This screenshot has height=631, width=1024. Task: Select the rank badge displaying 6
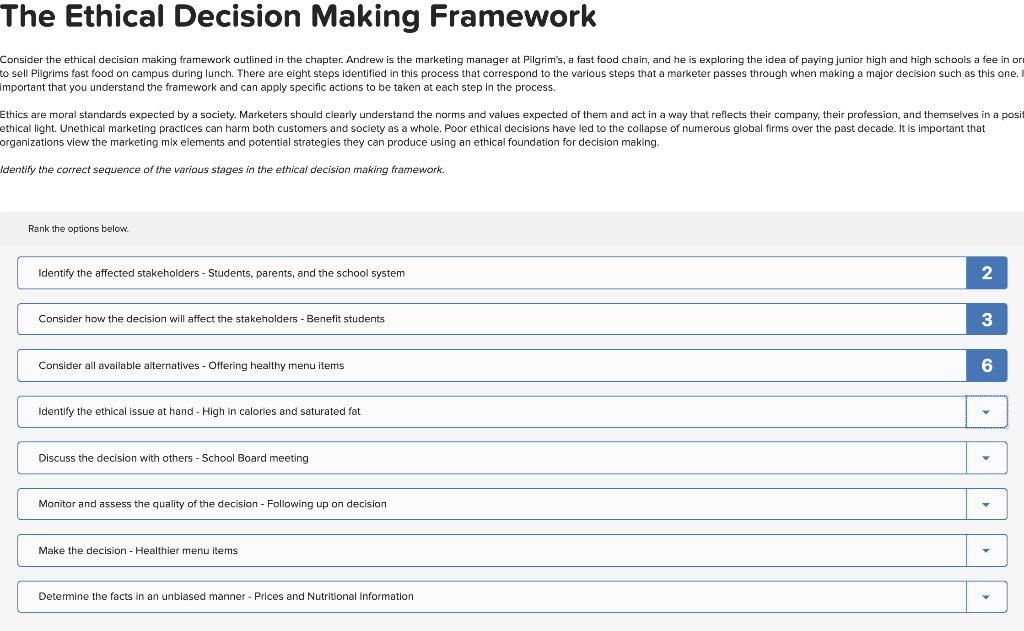[986, 365]
